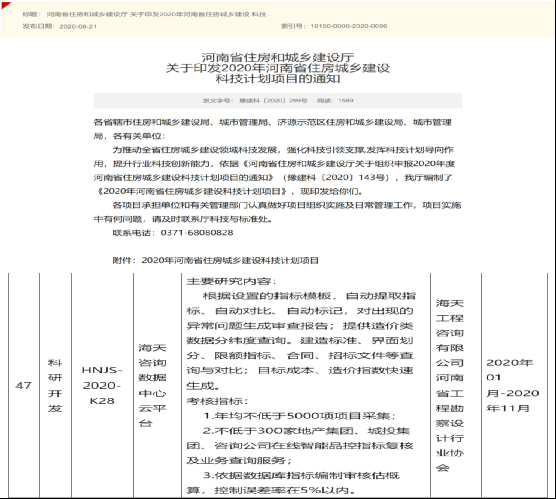The width and height of the screenshot is (556, 499).
Task: Click the line starting 各项目承担单位和有关管理部门
Action: [x=287, y=205]
